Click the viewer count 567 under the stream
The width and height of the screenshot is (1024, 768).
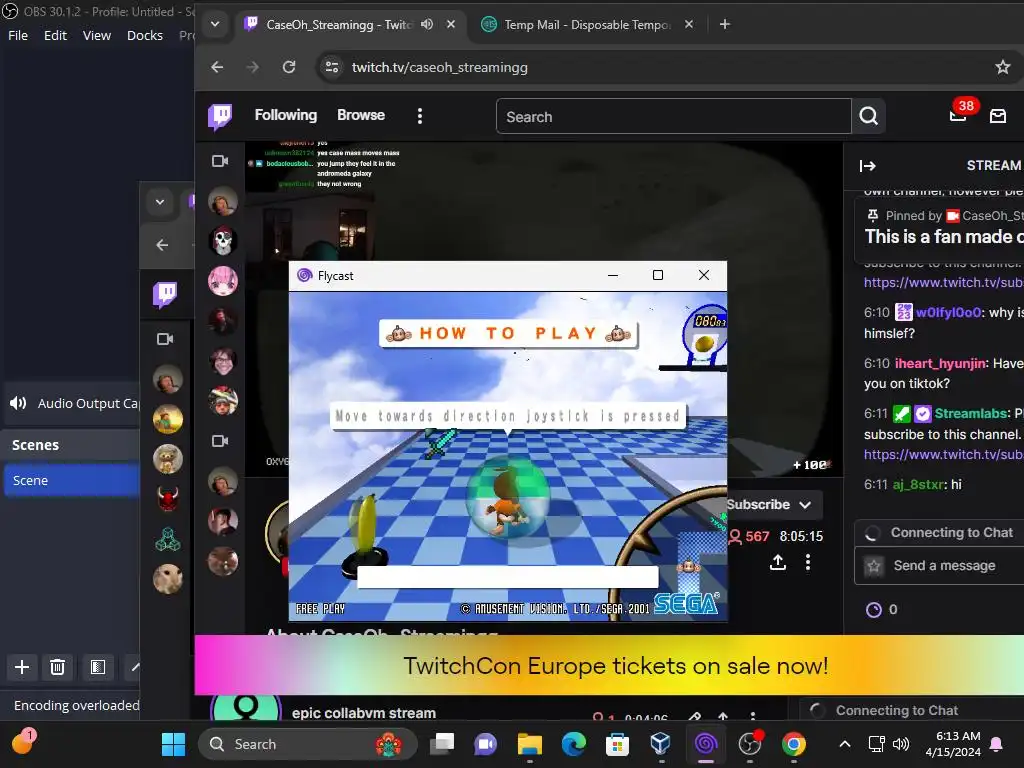749,536
